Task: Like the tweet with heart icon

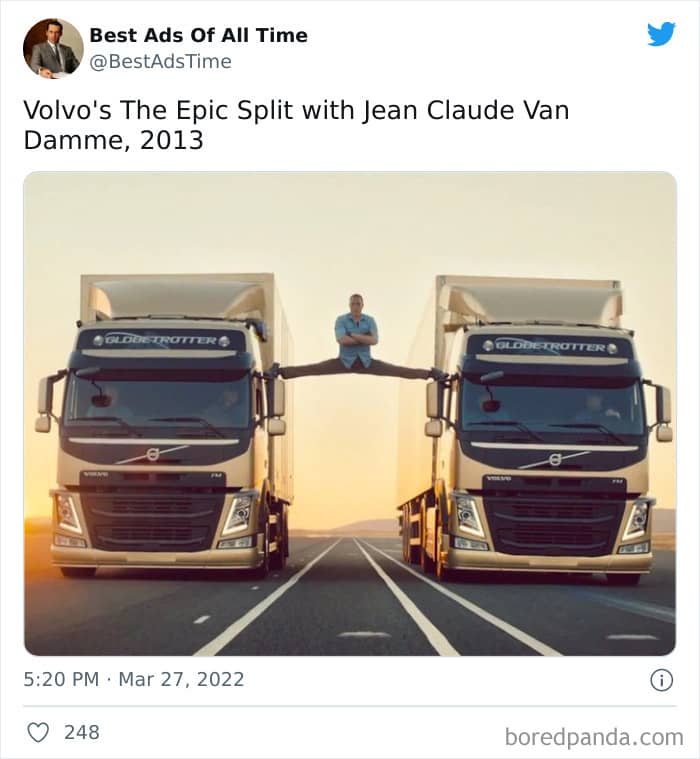Action: coord(38,732)
